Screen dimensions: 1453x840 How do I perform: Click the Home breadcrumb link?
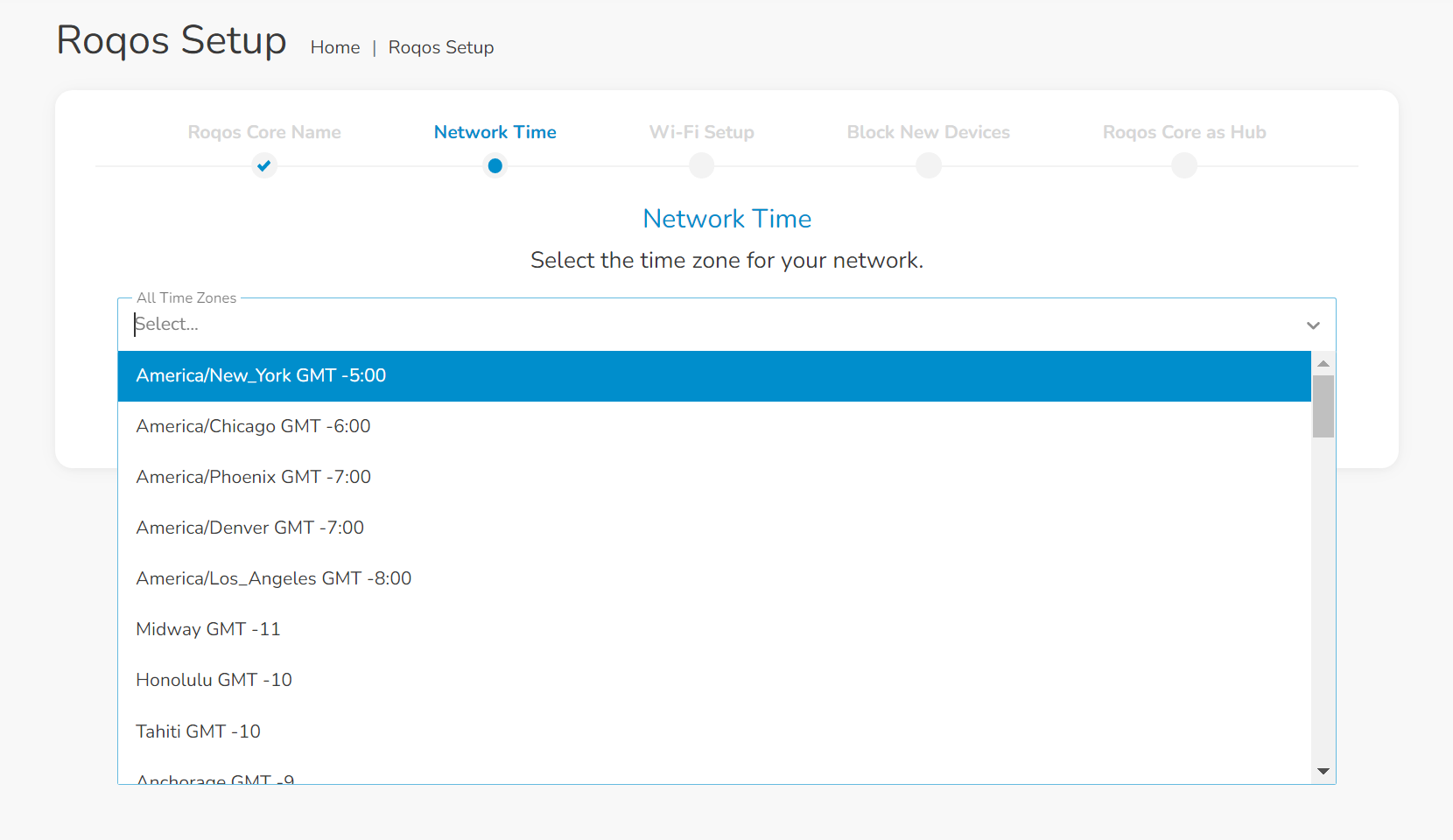pos(335,47)
